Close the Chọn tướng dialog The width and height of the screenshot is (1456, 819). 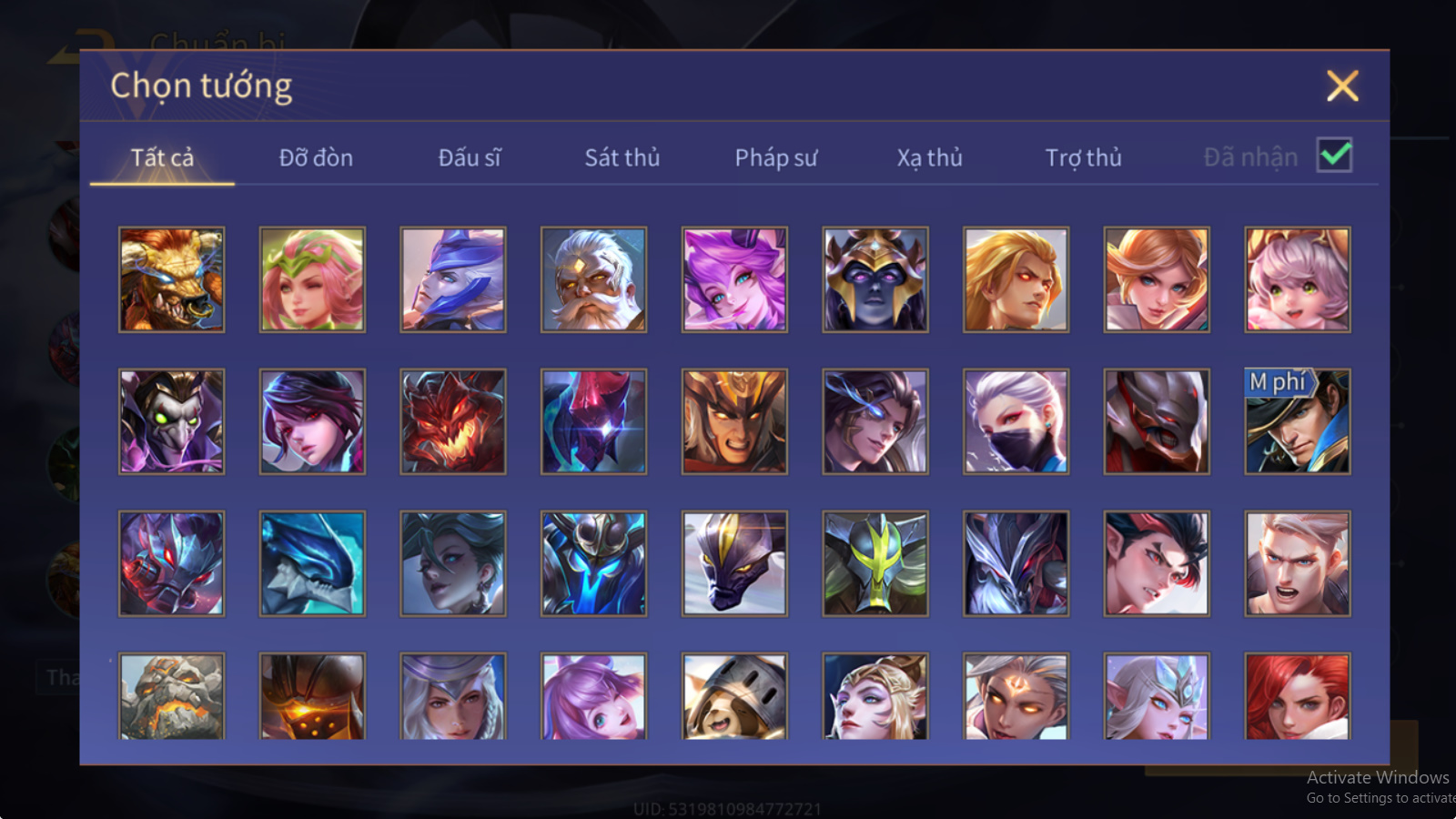click(x=1342, y=86)
